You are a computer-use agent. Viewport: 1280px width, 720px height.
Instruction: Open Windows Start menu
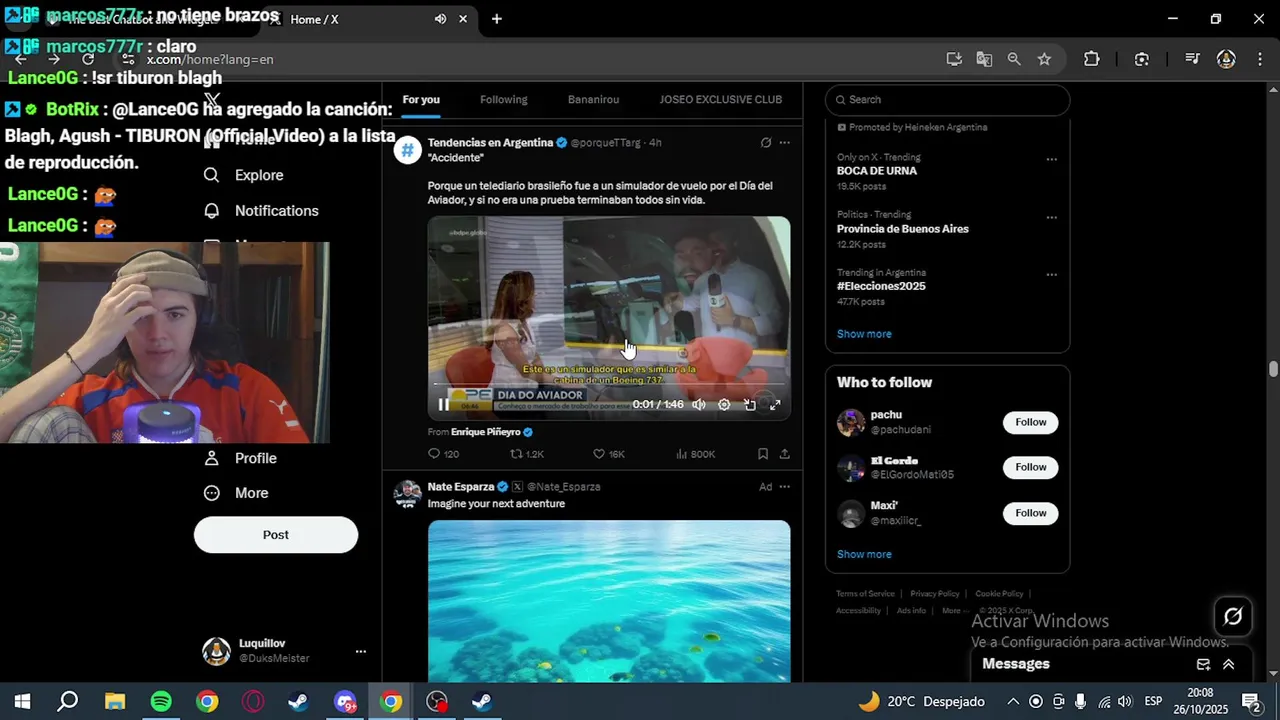tap(22, 702)
